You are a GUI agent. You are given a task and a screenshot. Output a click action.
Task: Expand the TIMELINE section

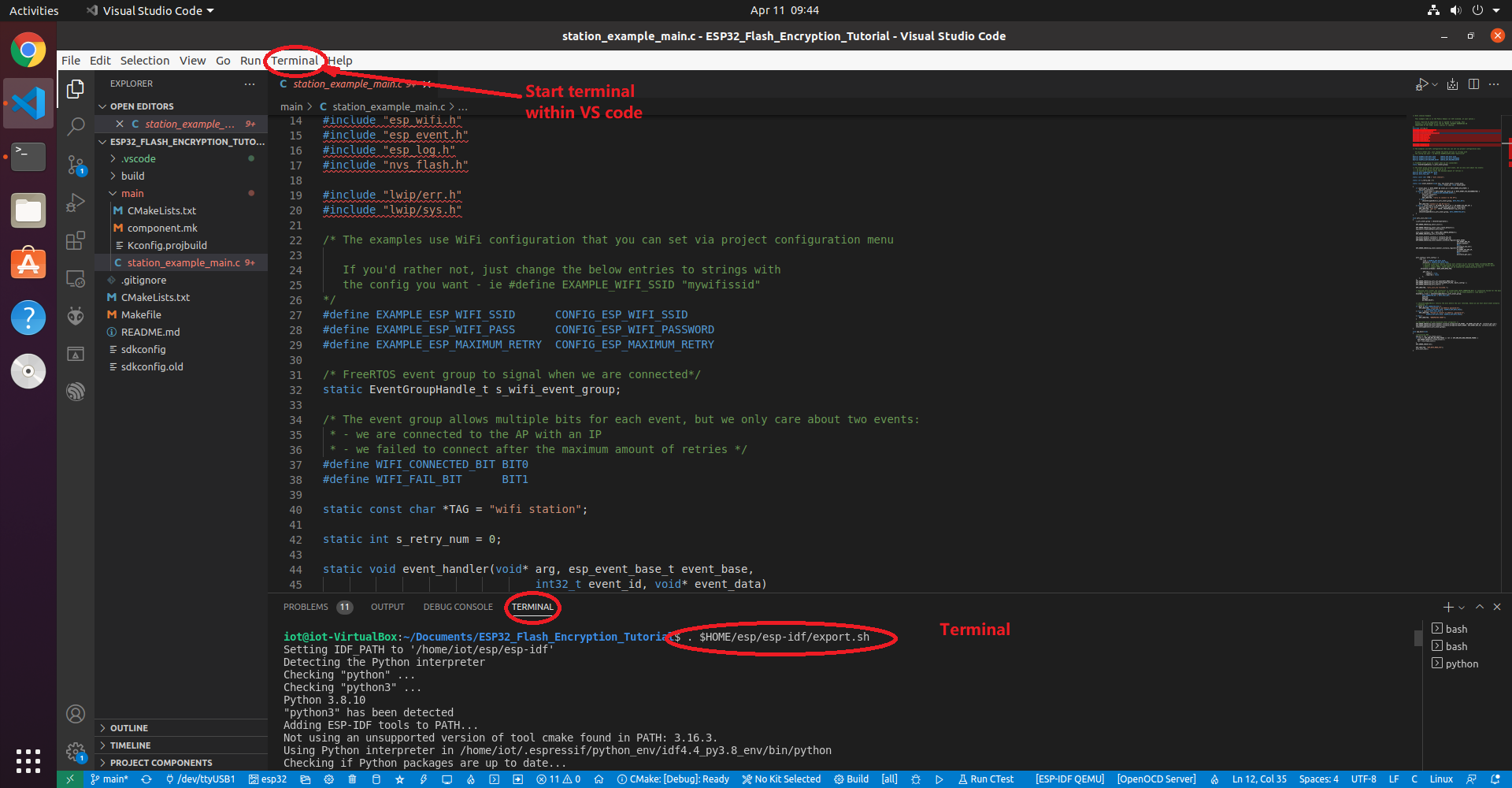tap(181, 745)
